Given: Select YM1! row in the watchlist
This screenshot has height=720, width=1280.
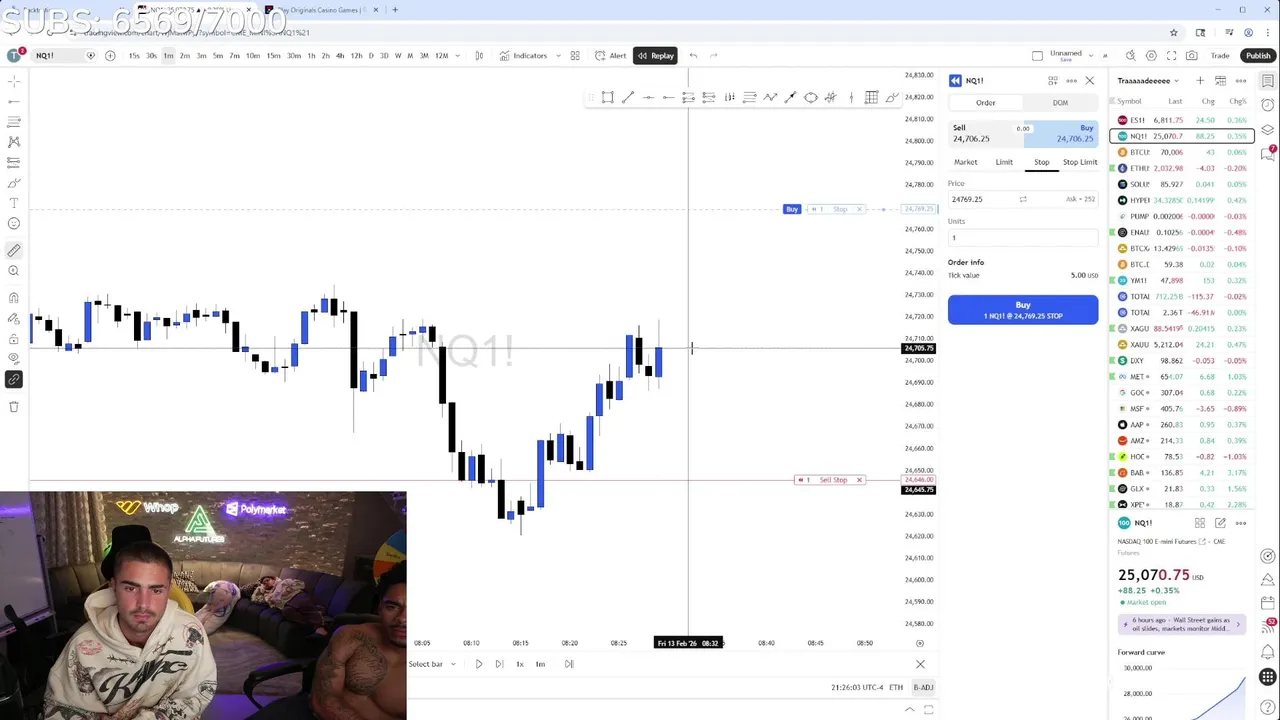Looking at the screenshot, I should (x=1182, y=280).
